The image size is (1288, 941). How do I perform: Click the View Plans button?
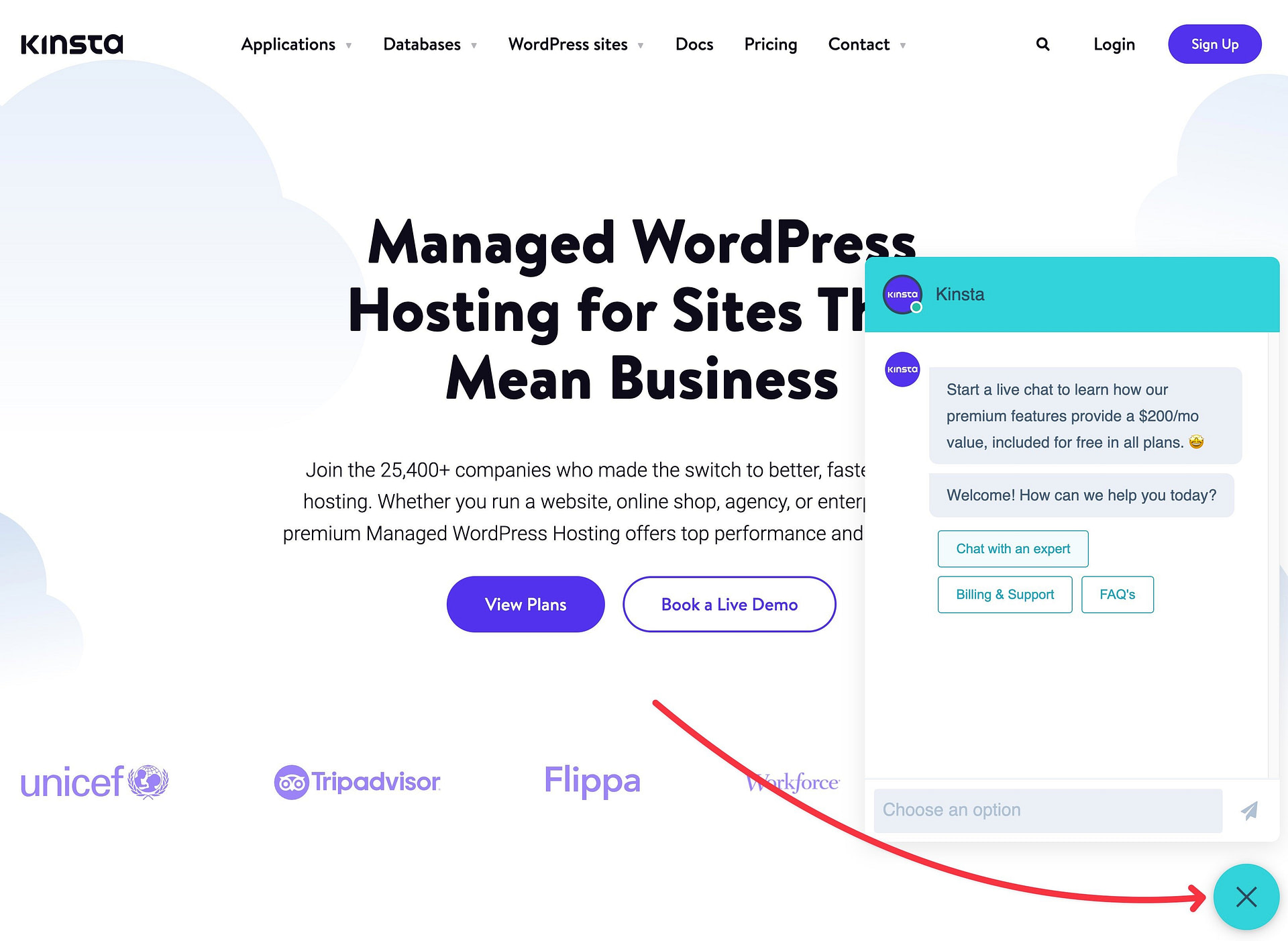[x=525, y=604]
